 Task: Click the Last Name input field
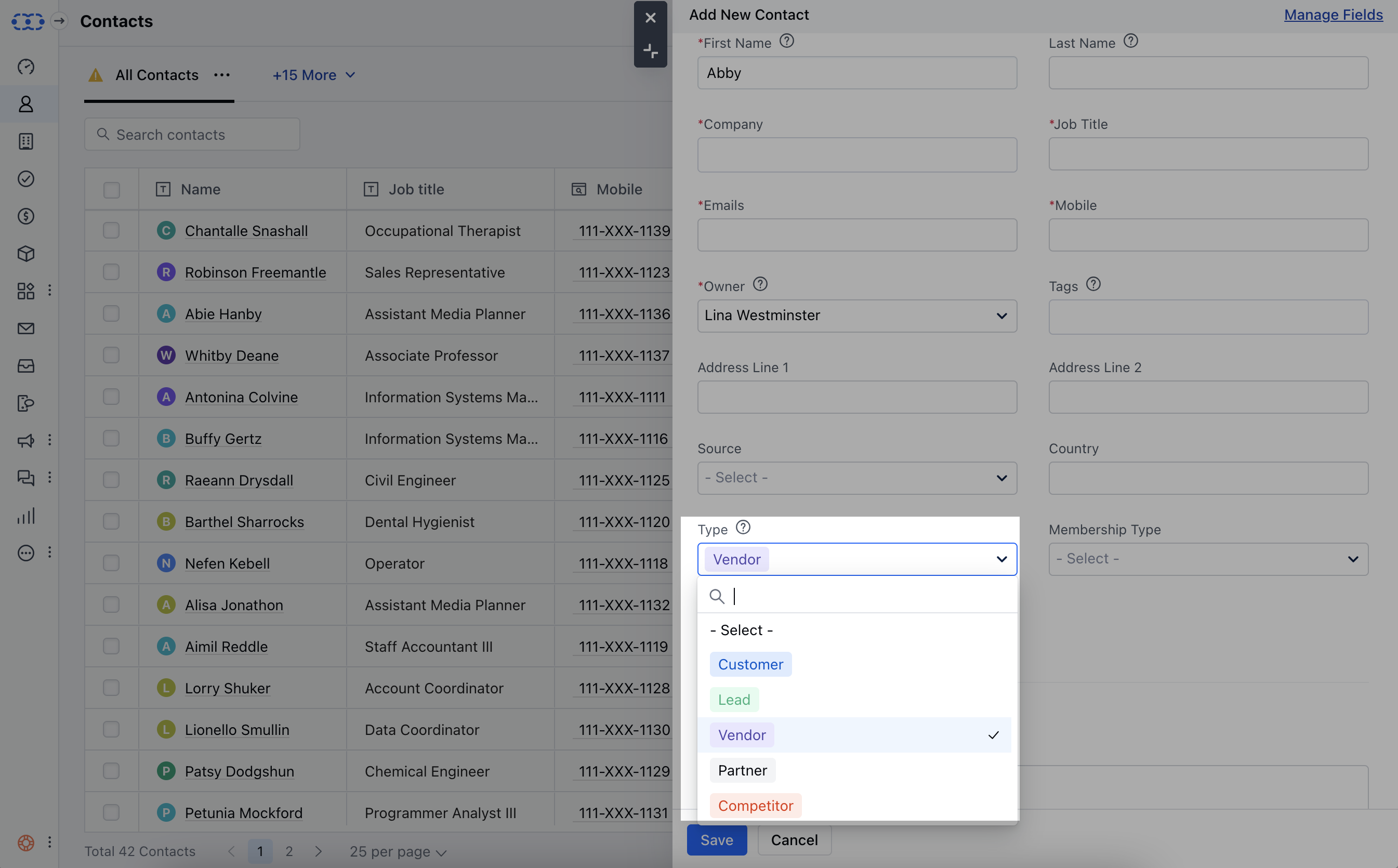[x=1208, y=73]
